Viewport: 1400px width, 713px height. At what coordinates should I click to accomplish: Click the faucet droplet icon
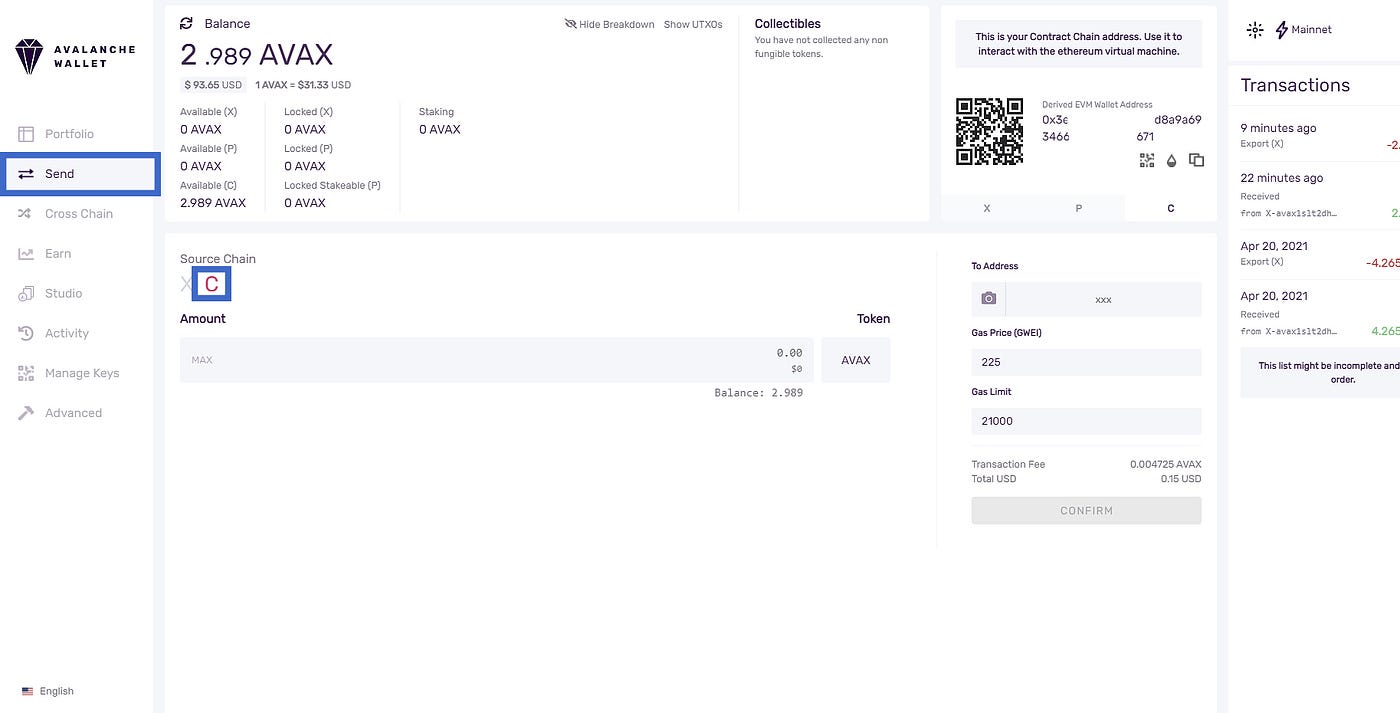pos(1172,160)
